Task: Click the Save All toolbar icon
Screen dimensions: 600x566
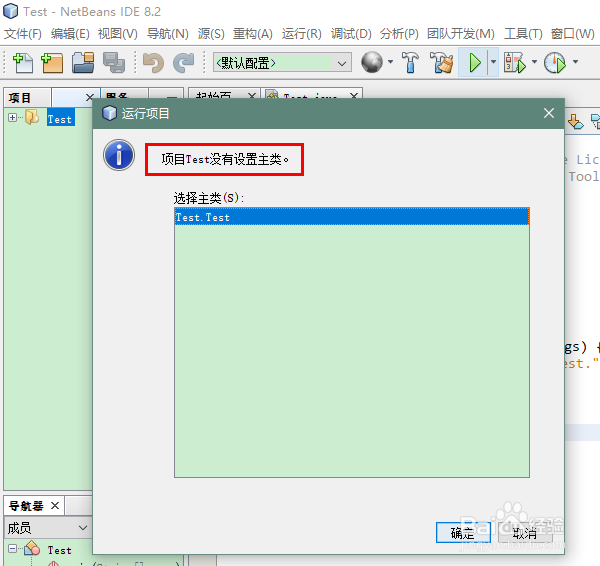Action: coord(114,62)
